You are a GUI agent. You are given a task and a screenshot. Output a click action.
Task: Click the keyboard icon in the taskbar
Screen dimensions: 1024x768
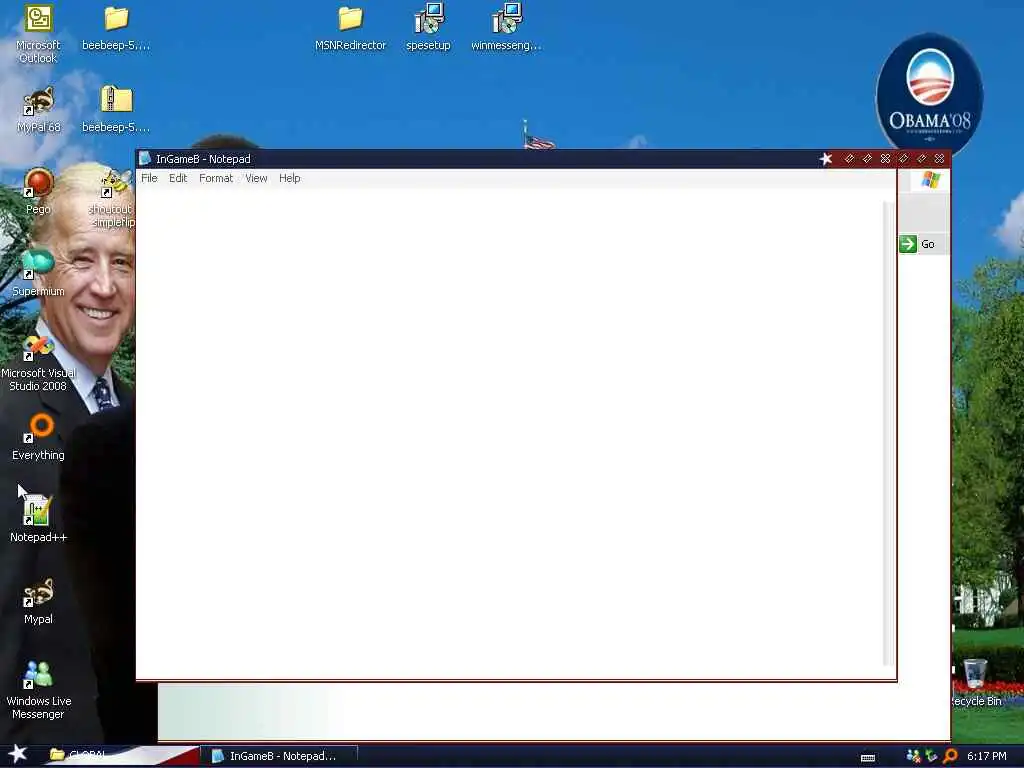[x=868, y=758]
